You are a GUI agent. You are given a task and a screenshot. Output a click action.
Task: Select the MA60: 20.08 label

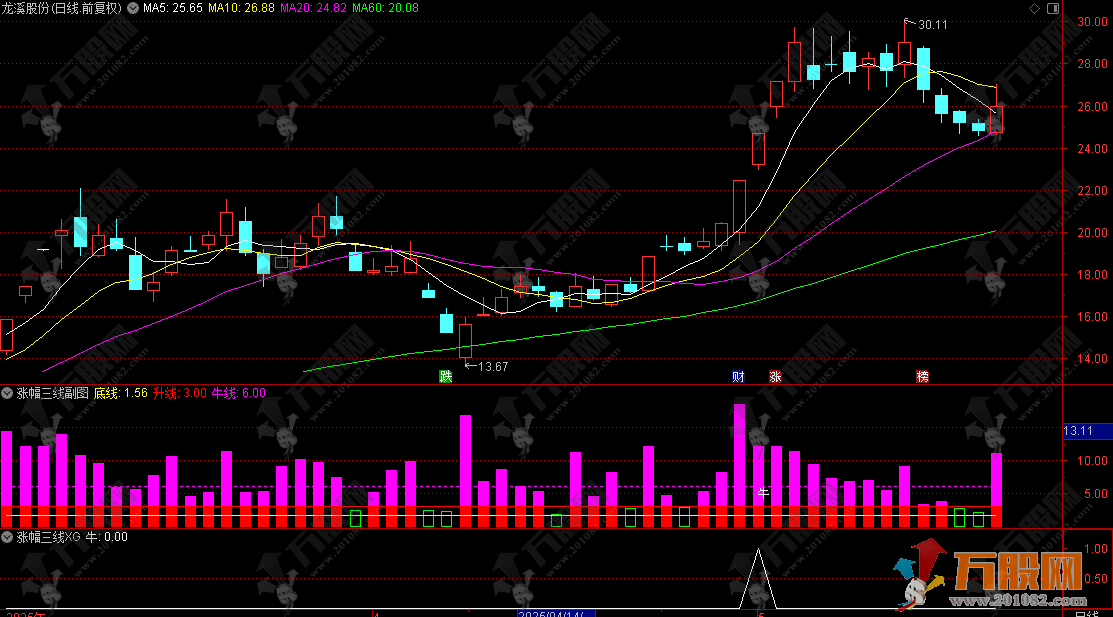tap(385, 8)
